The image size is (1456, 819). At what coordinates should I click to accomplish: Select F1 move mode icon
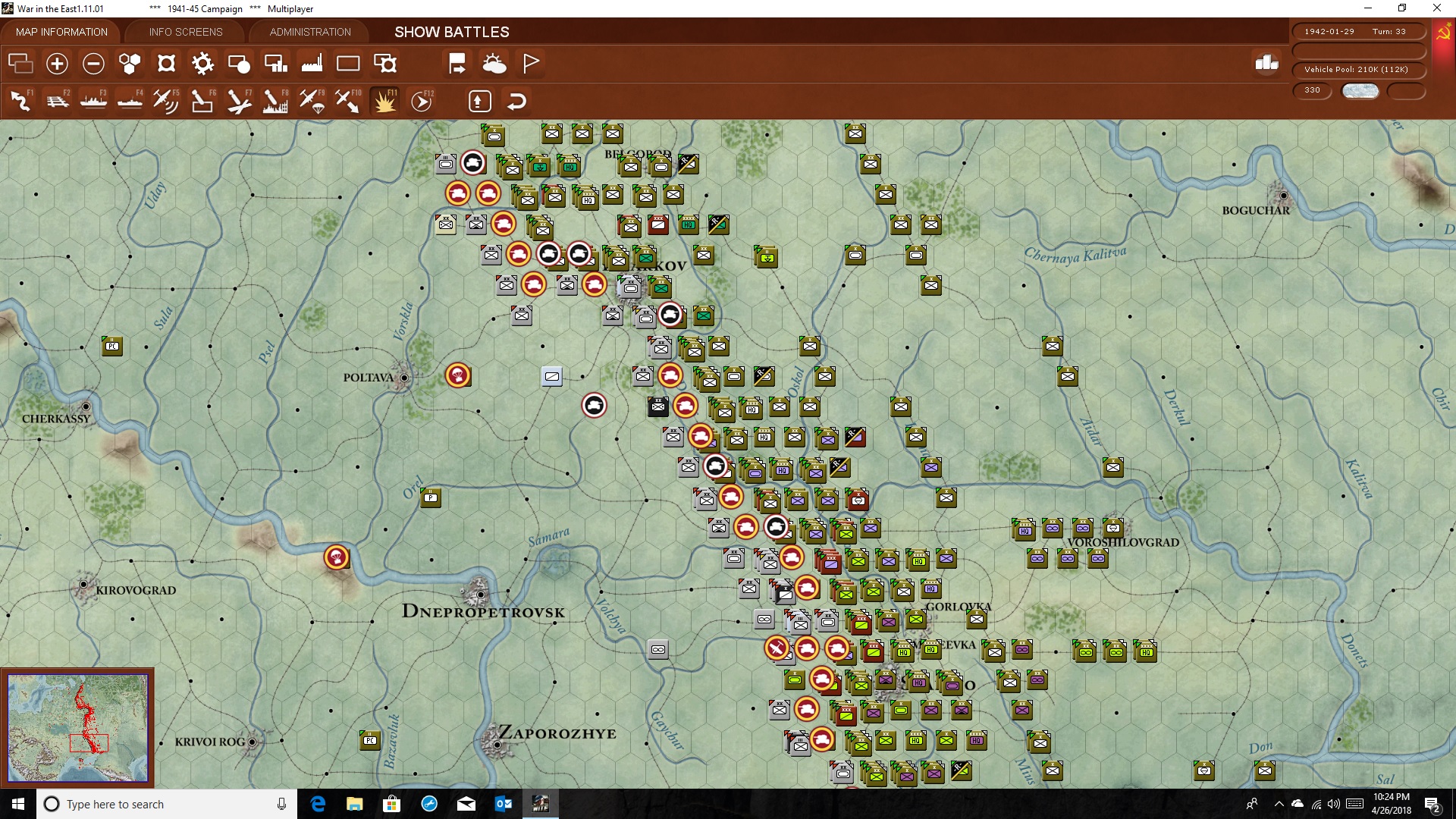point(21,100)
